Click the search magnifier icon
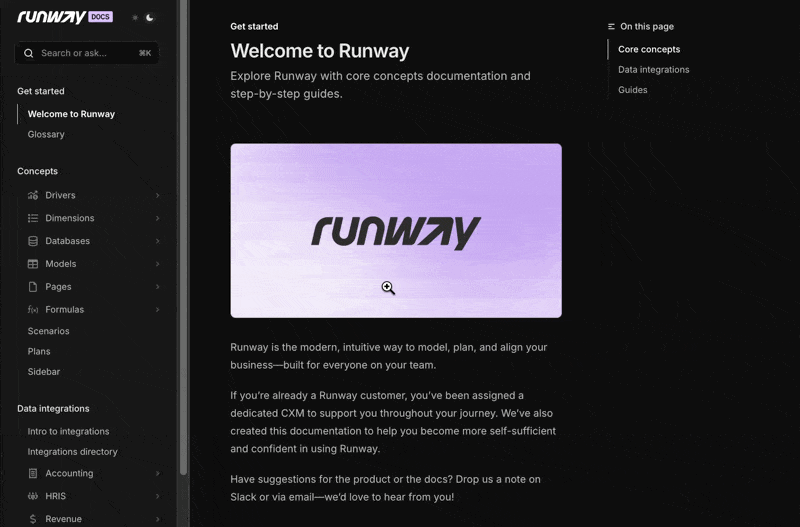 (29, 53)
